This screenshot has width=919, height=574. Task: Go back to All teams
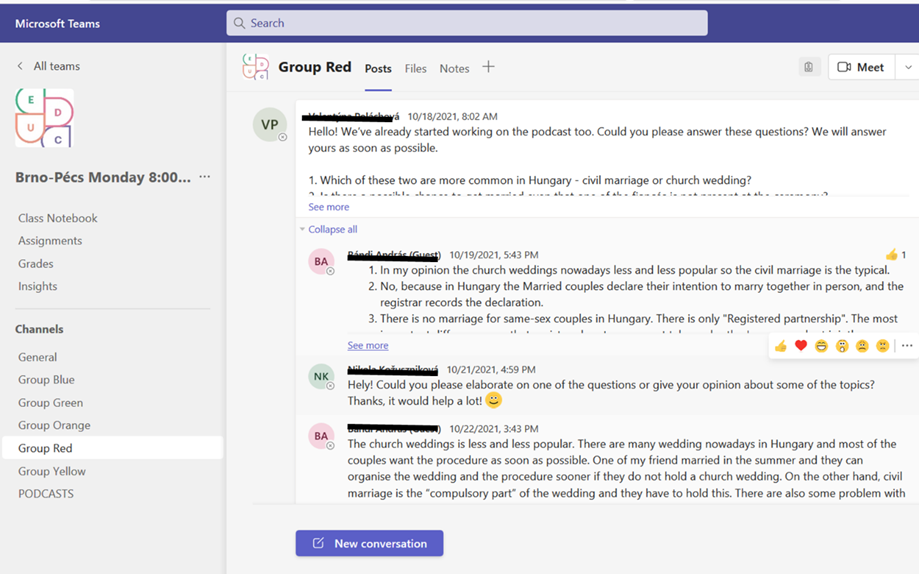point(48,66)
